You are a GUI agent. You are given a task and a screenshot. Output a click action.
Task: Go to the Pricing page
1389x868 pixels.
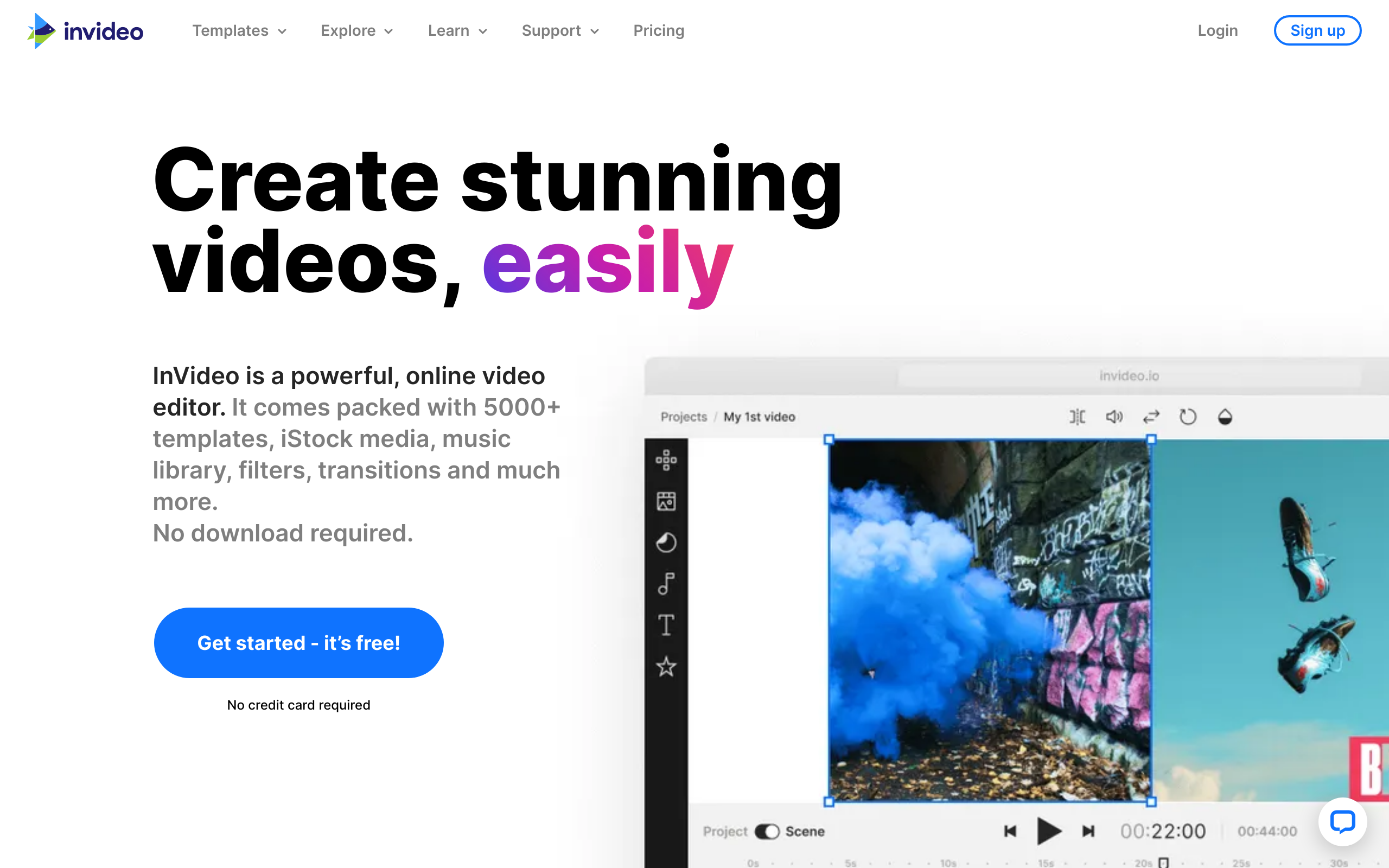[658, 30]
